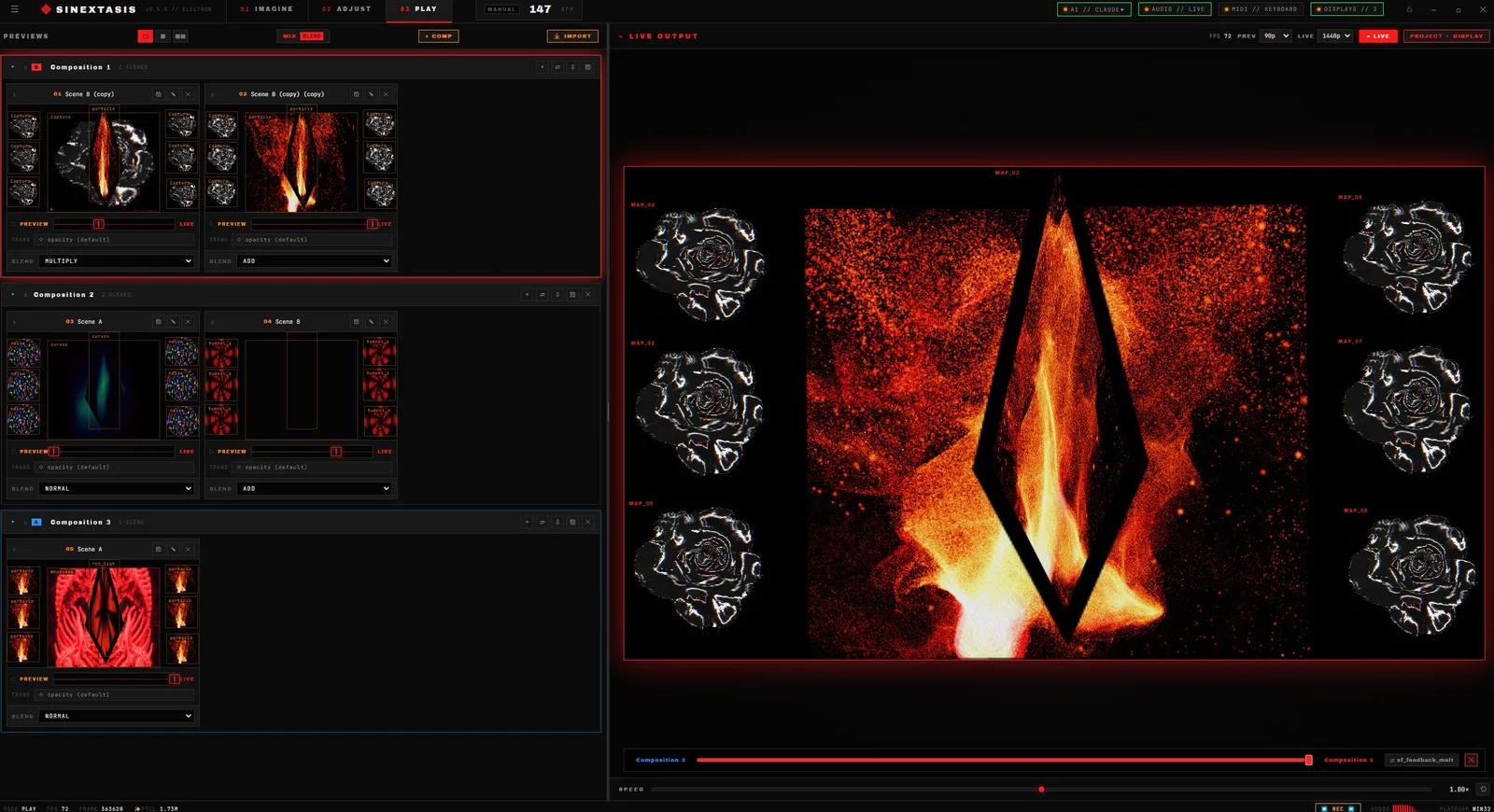Save scene 01 Scene B (copy)
The width and height of the screenshot is (1494, 812).
(x=158, y=94)
